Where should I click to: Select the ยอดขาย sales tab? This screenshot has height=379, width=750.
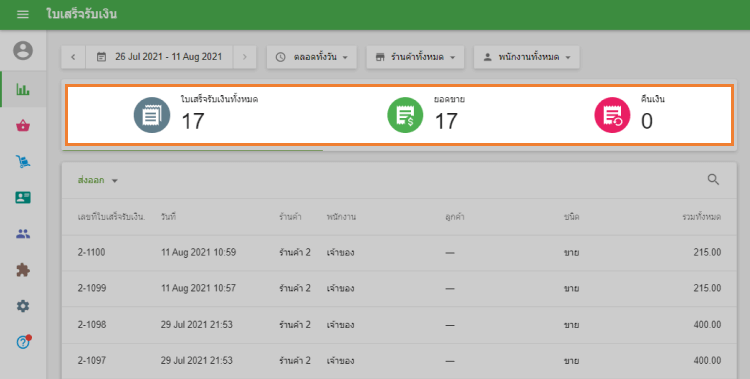[x=426, y=115]
